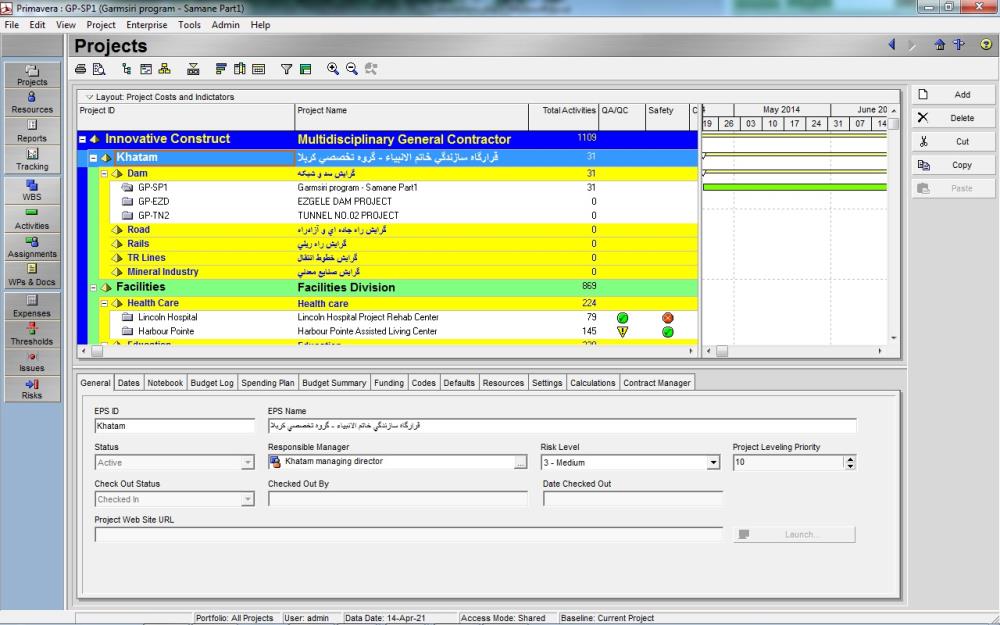1000x625 pixels.
Task: Open Print Preview from toolbar
Action: click(99, 69)
